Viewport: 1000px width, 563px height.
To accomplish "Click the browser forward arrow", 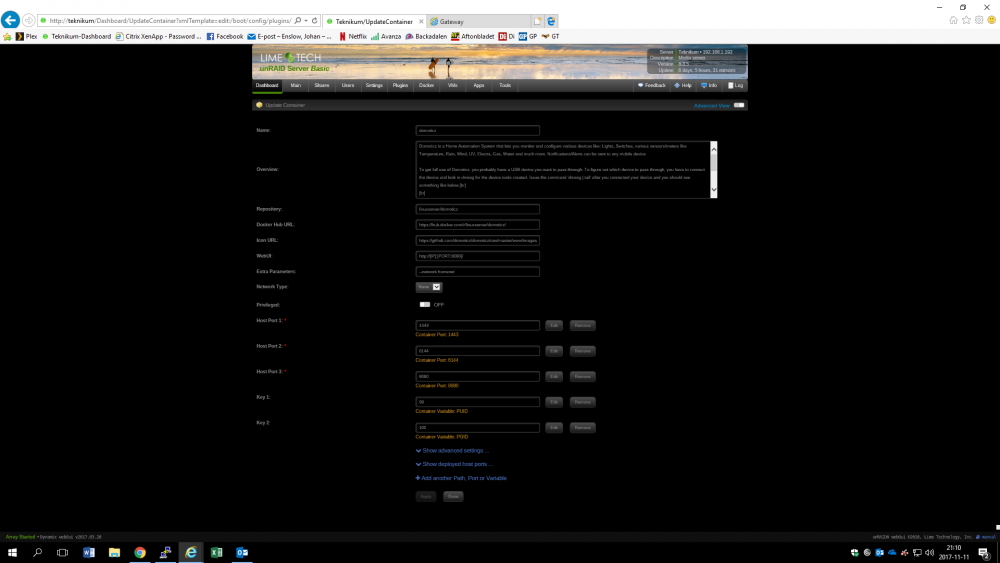I will 28,21.
